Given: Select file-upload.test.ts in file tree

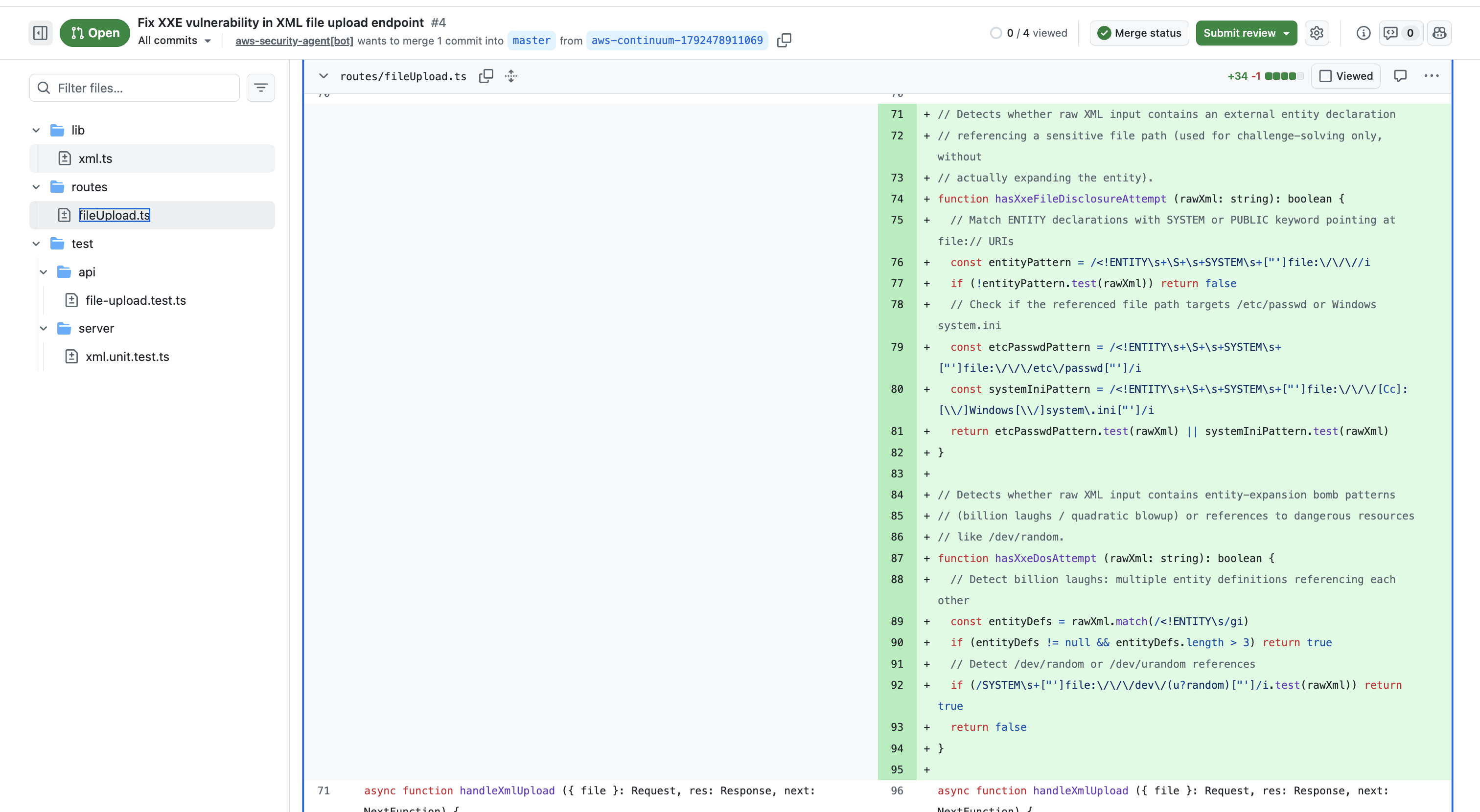Looking at the screenshot, I should (x=136, y=300).
